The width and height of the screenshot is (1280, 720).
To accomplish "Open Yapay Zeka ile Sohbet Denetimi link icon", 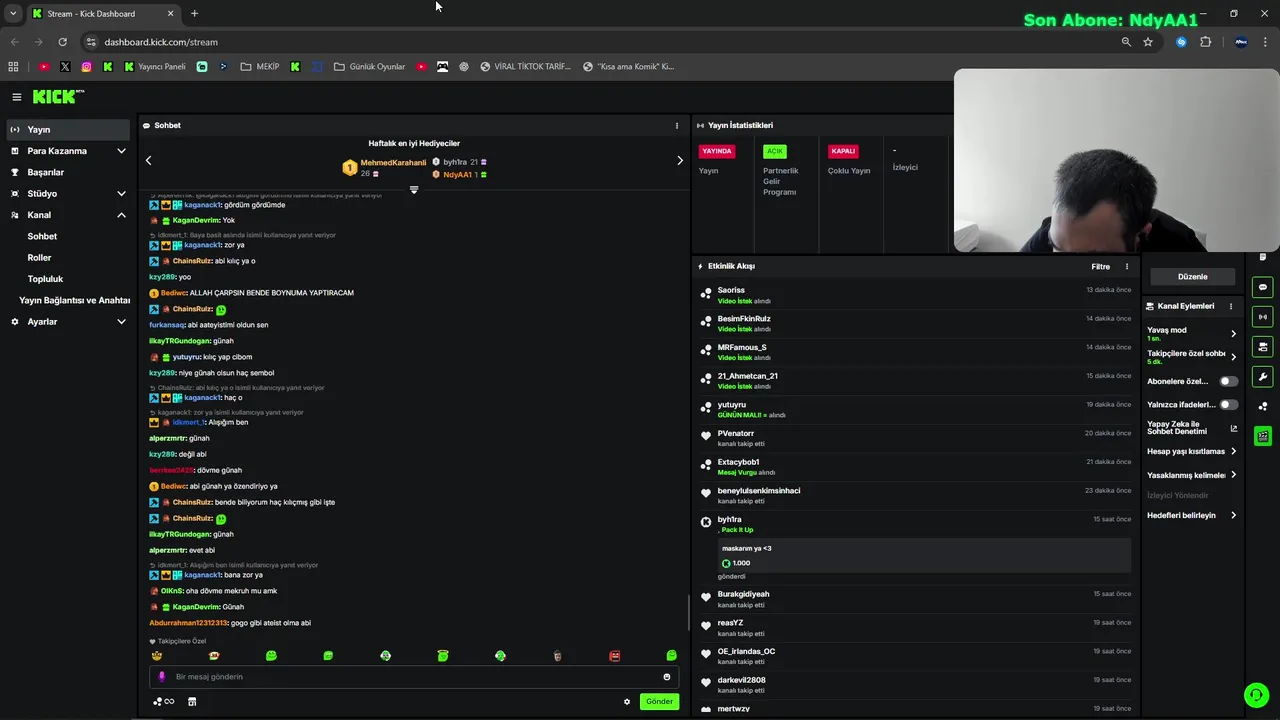I will tap(1233, 428).
